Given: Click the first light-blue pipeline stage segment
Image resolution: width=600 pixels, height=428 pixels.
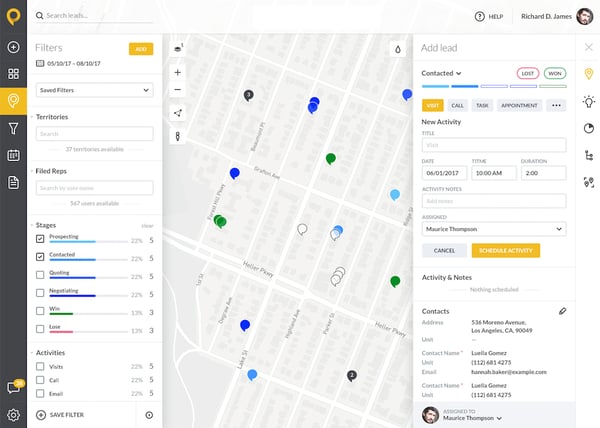Looking at the screenshot, I should click(x=435, y=86).
